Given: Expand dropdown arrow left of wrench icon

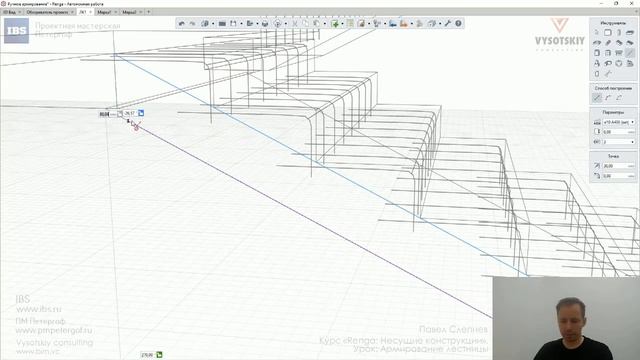Looking at the screenshot, I should pos(440,24).
